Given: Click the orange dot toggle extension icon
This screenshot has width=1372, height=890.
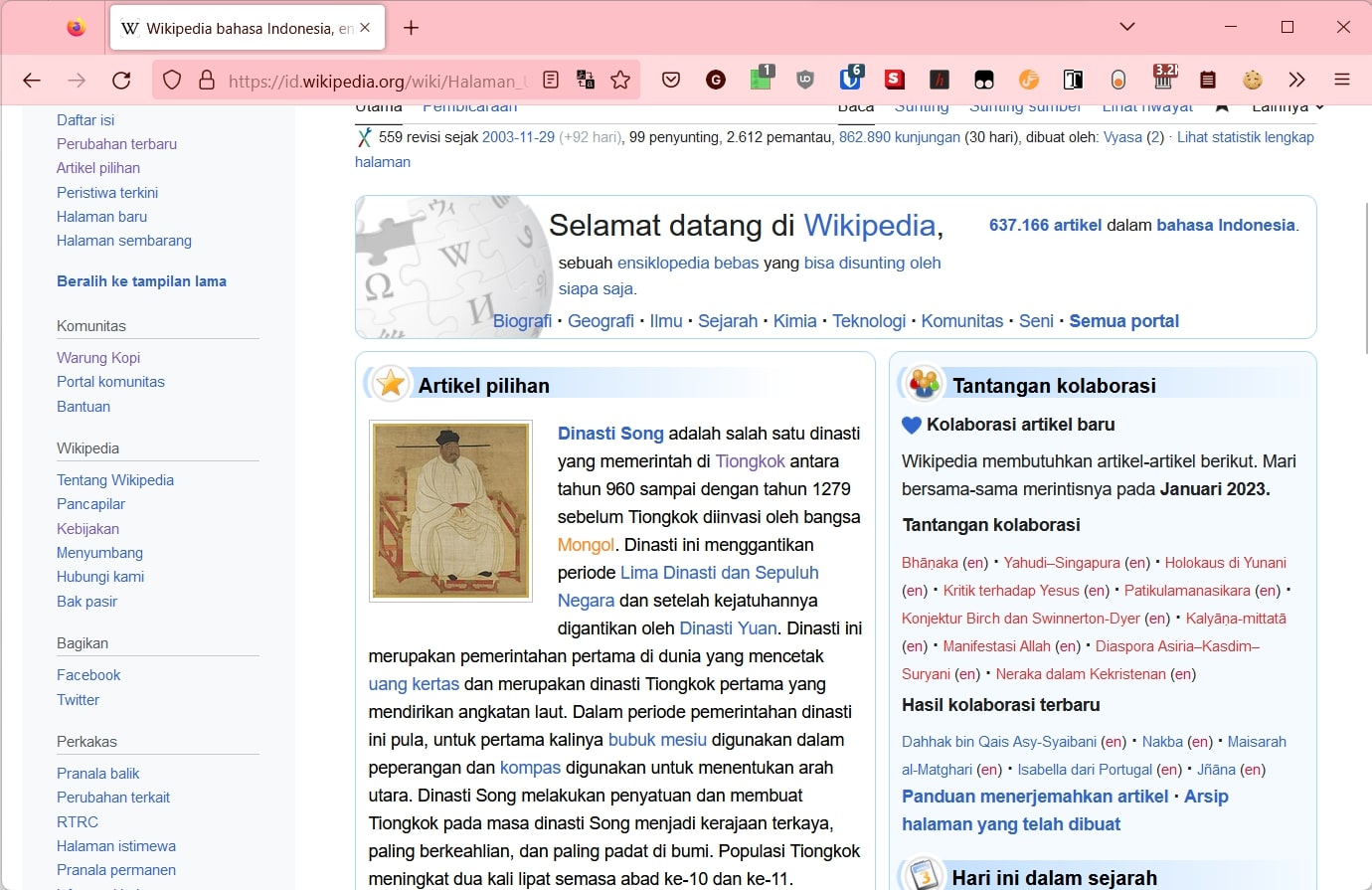Looking at the screenshot, I should pyautogui.click(x=1118, y=80).
